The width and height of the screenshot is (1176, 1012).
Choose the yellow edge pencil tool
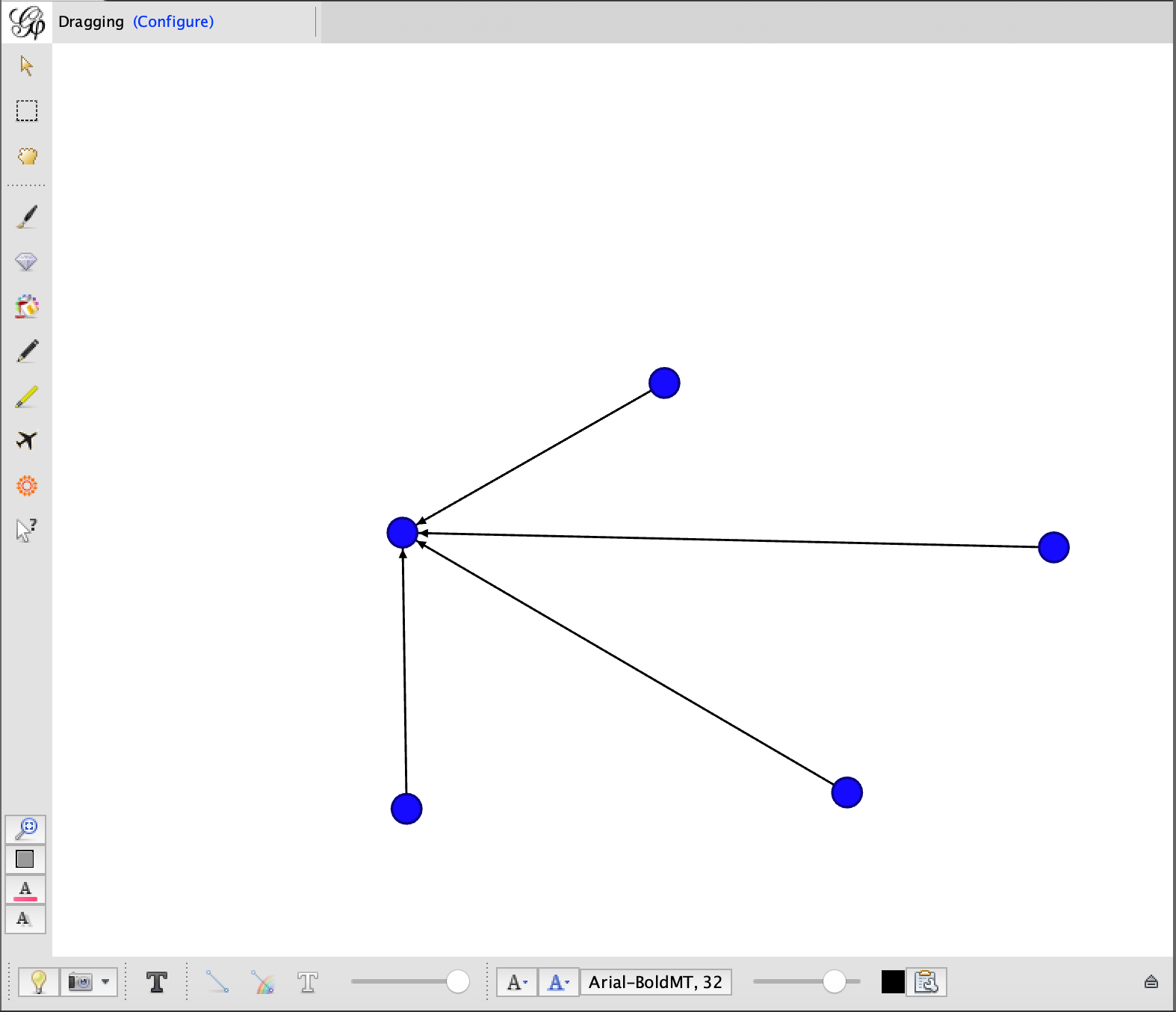tap(26, 397)
